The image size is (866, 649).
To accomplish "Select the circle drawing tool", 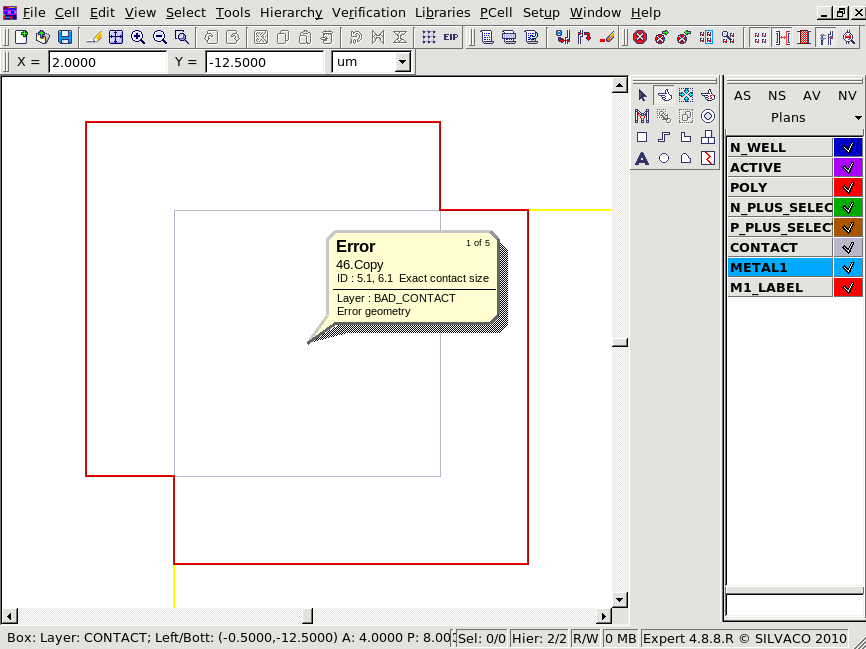I will point(664,158).
